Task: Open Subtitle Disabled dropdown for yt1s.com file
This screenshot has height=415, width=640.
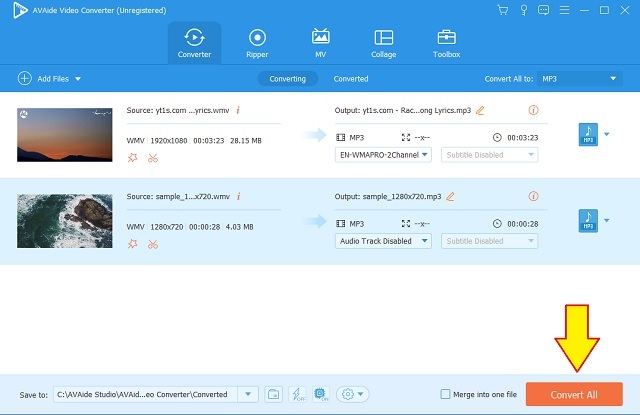Action: click(x=489, y=155)
